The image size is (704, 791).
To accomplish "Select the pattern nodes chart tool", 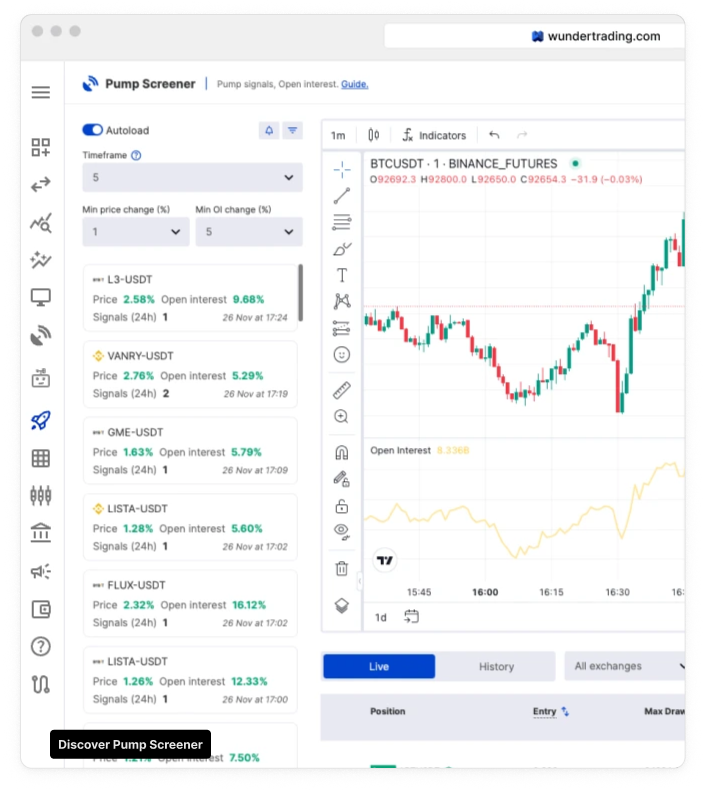I will click(x=342, y=301).
